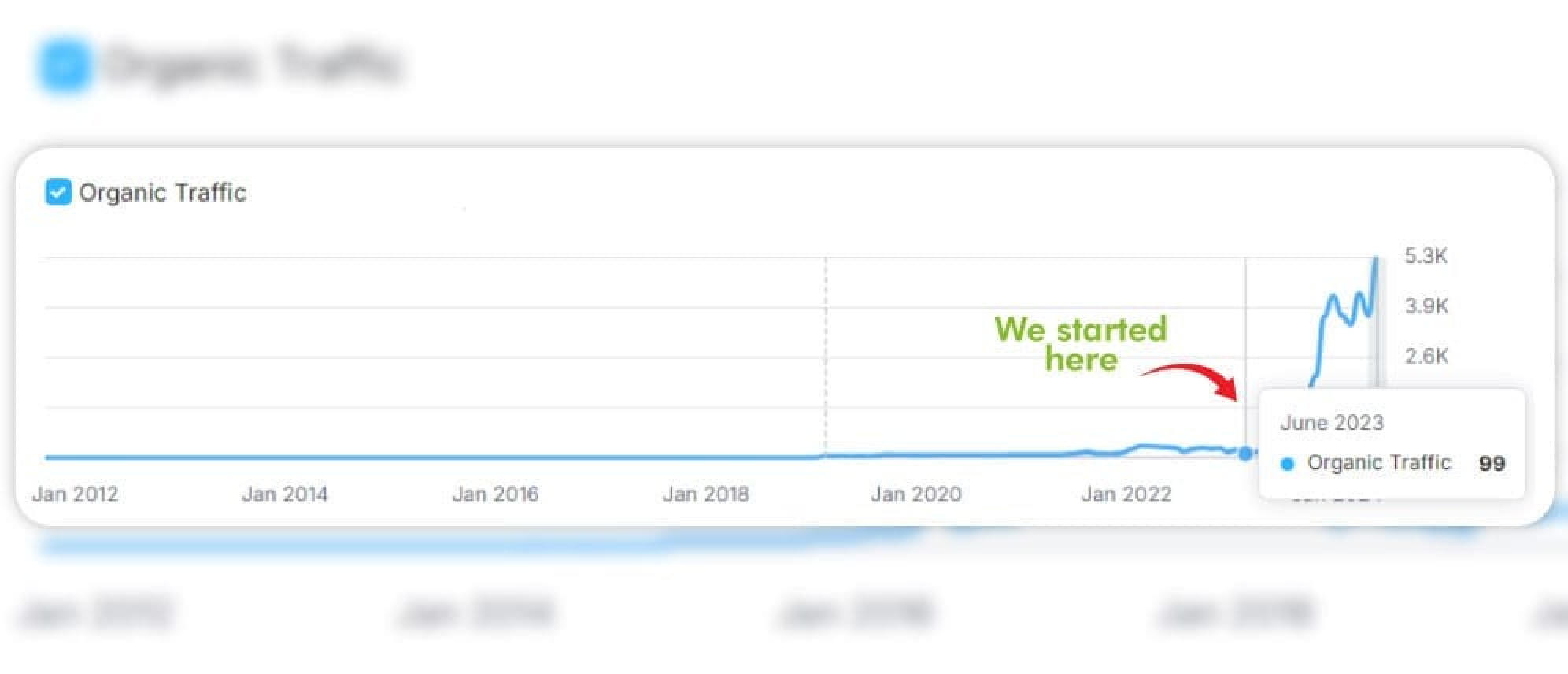Image resolution: width=1568 pixels, height=674 pixels.
Task: Select the Jan 2022 axis label
Action: [1126, 494]
